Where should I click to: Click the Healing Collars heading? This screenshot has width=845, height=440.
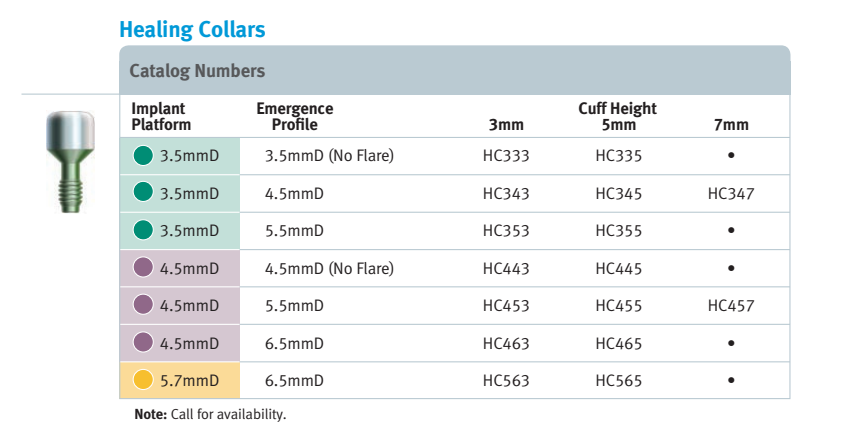pos(192,30)
